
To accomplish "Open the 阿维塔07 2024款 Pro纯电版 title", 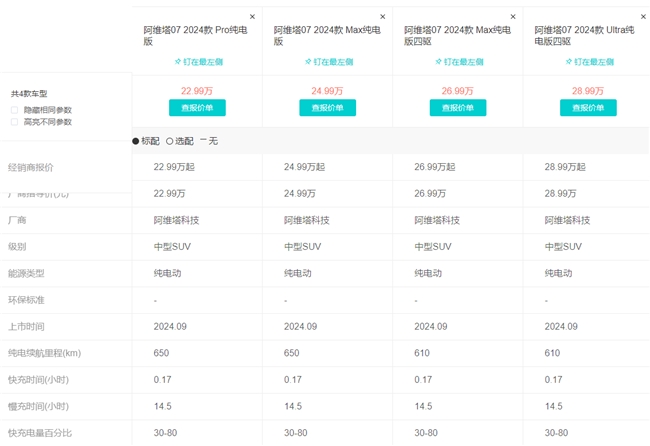I will point(195,36).
